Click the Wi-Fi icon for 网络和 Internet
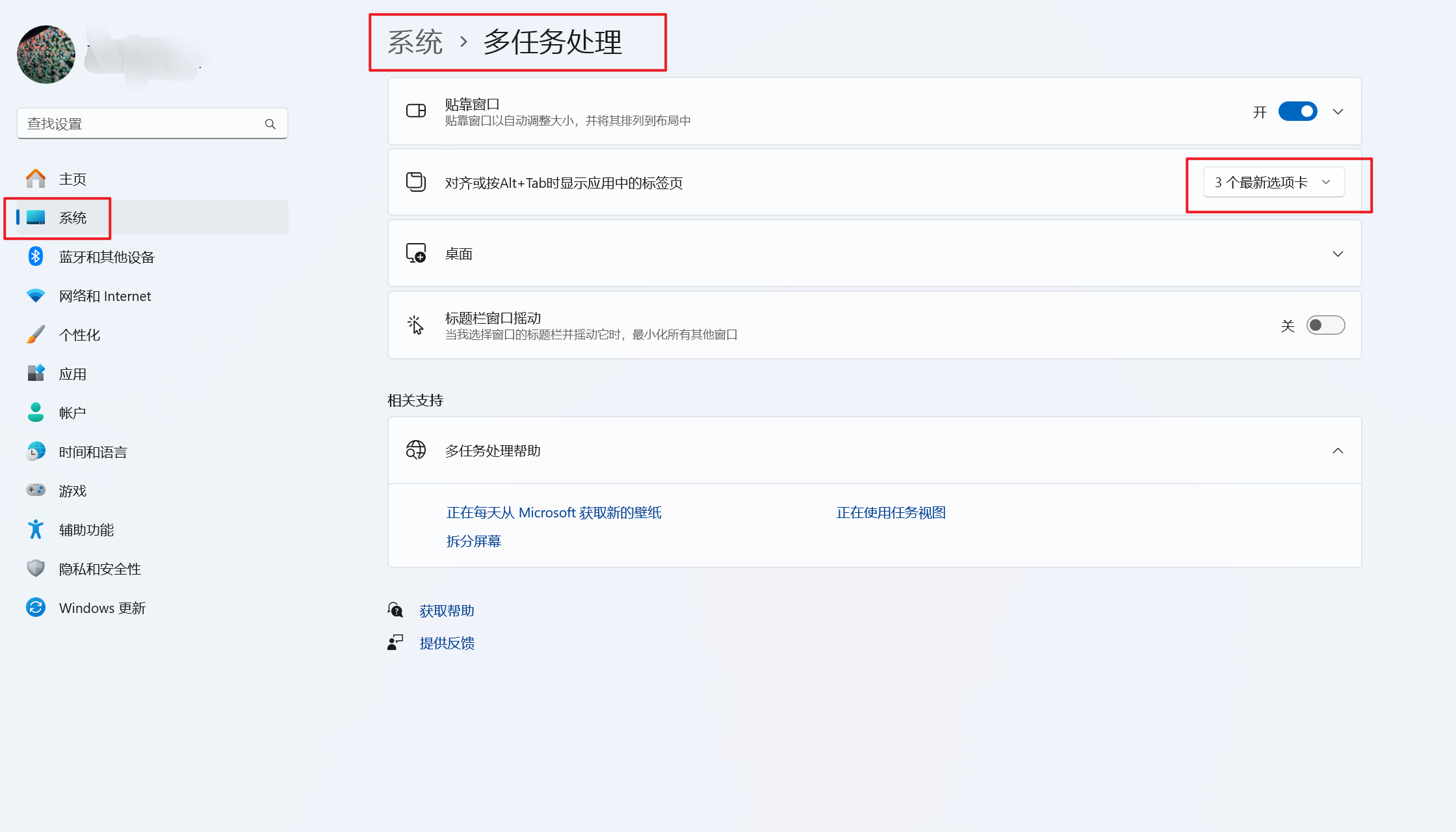The image size is (1456, 832). (36, 296)
